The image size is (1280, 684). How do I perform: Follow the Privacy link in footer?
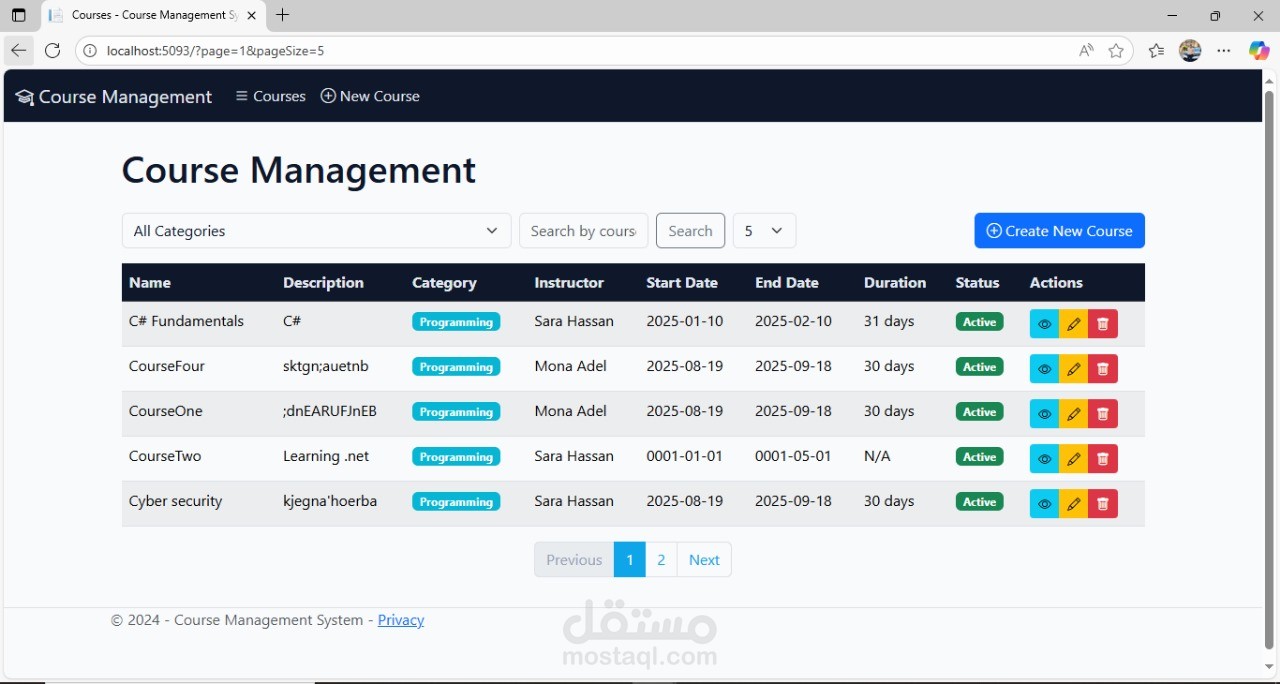401,621
